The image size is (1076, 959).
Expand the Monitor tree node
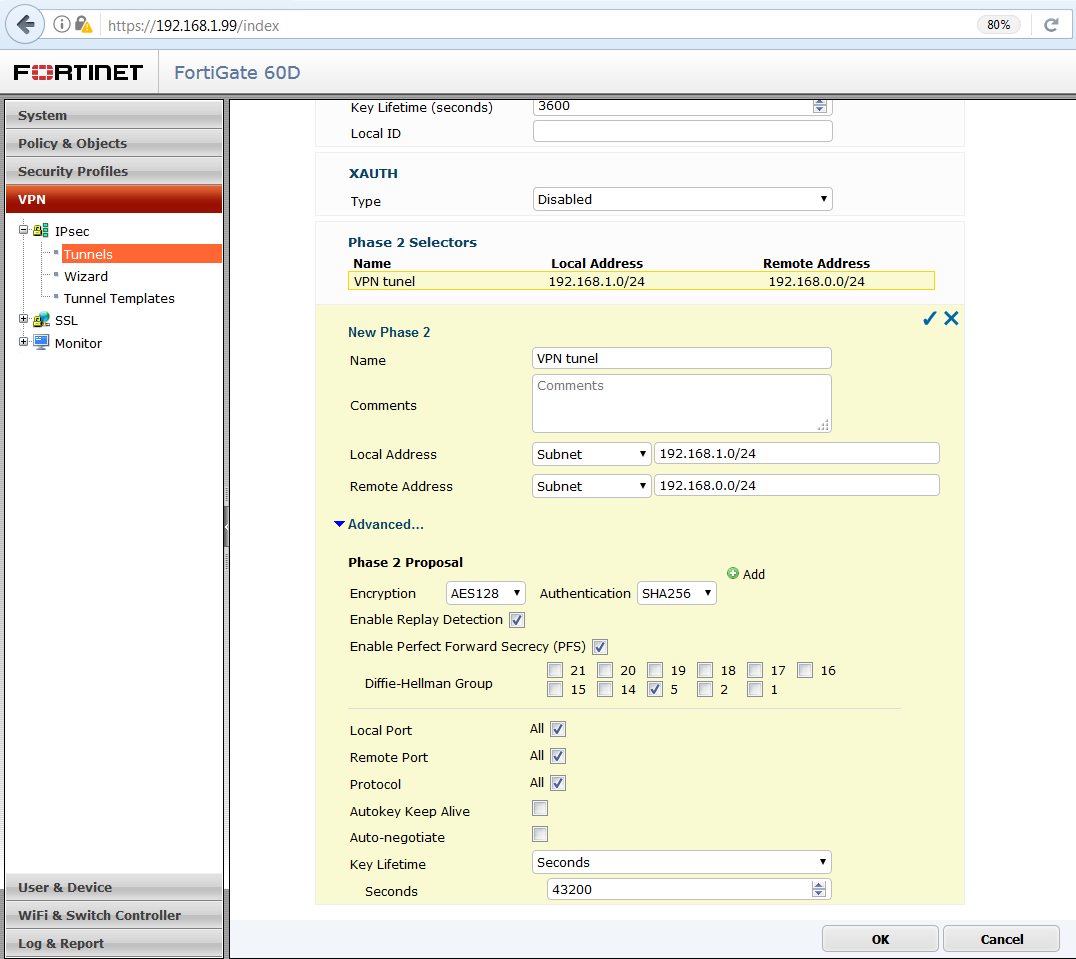[23, 342]
